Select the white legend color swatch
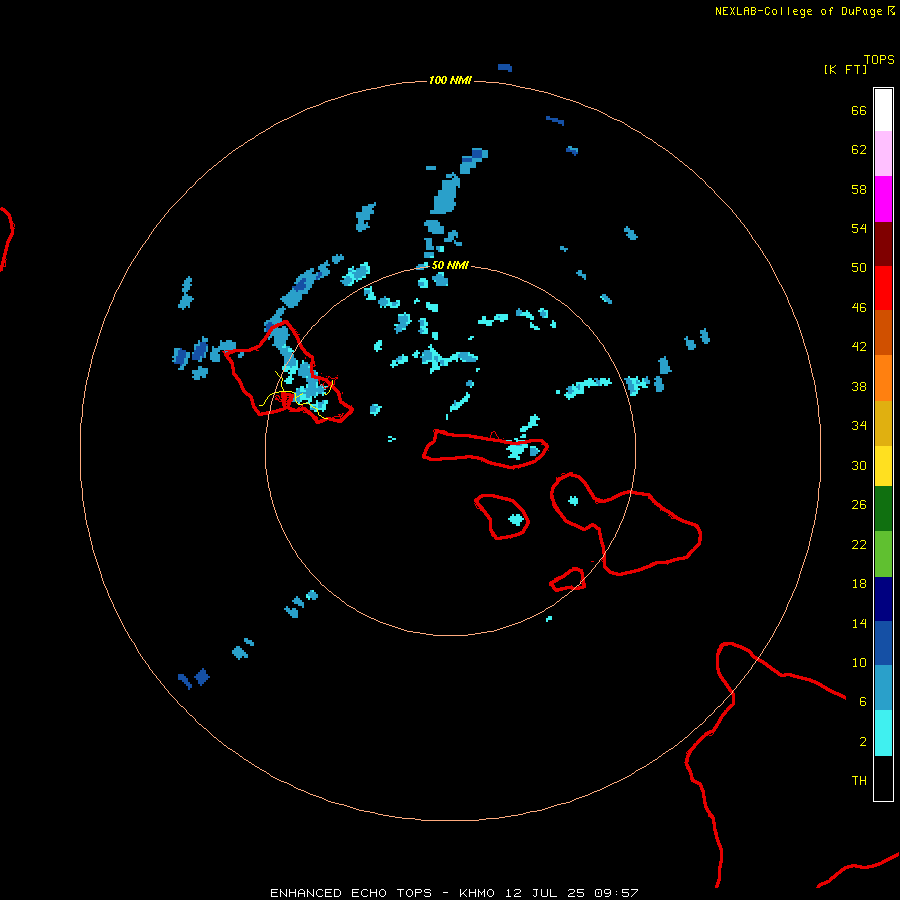The height and width of the screenshot is (900, 900). (x=883, y=110)
